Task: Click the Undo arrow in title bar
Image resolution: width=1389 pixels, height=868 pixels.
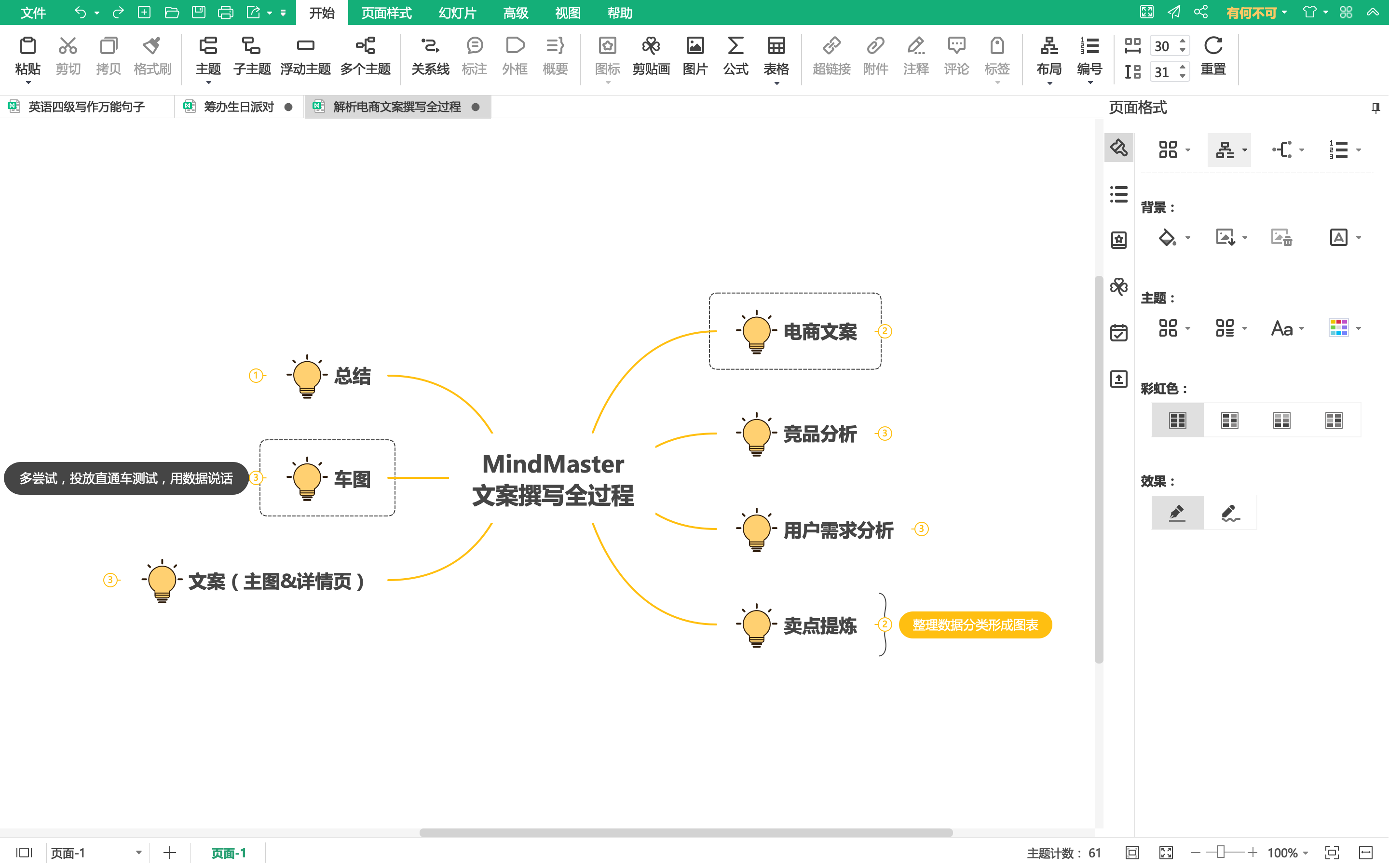Action: click(81, 12)
